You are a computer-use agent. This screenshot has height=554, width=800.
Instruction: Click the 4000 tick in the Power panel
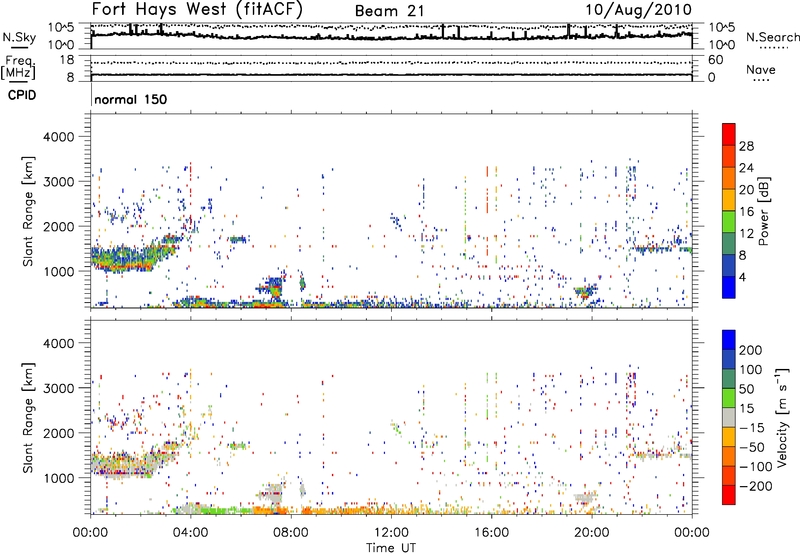click(x=59, y=137)
